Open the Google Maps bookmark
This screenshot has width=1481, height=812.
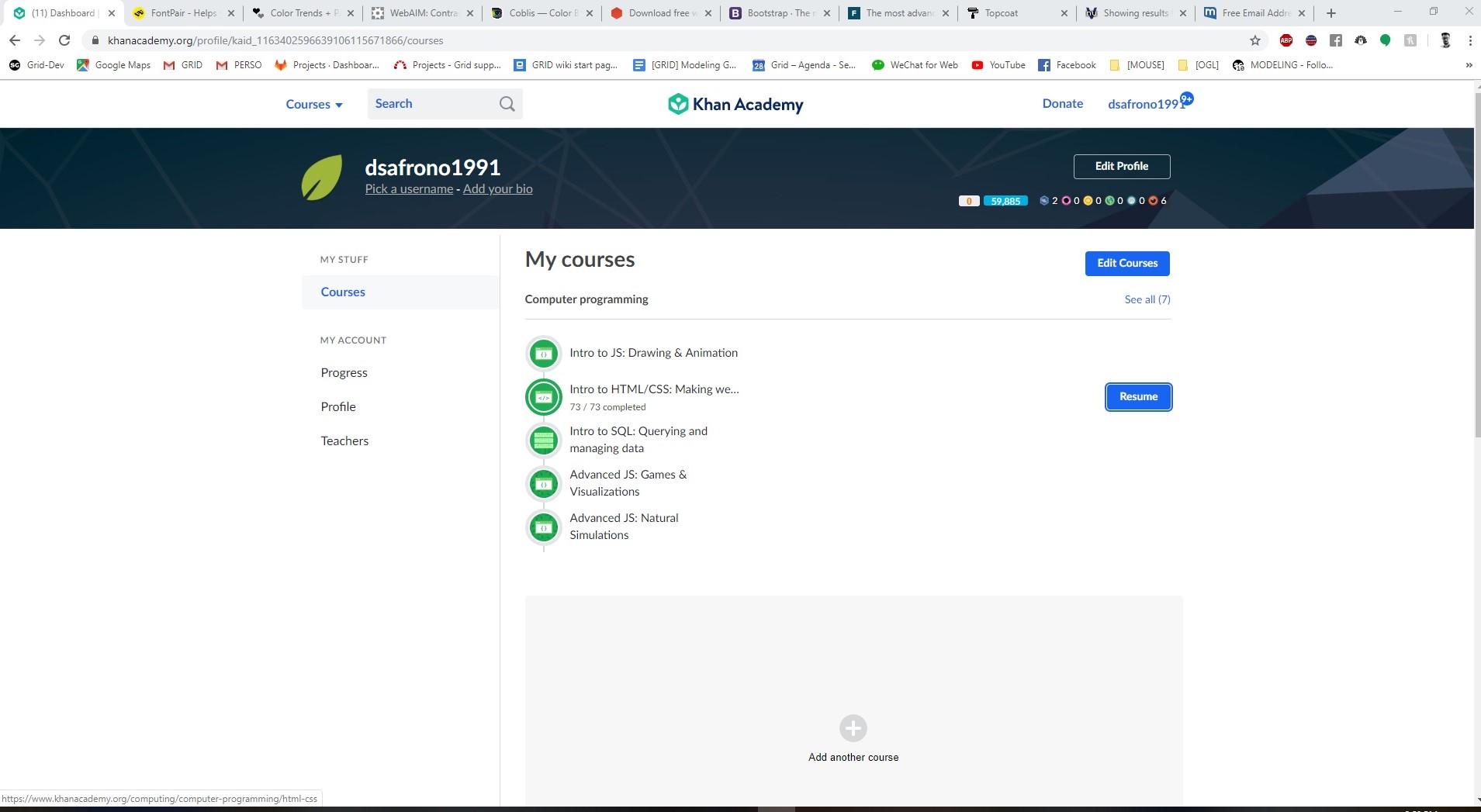tap(113, 65)
